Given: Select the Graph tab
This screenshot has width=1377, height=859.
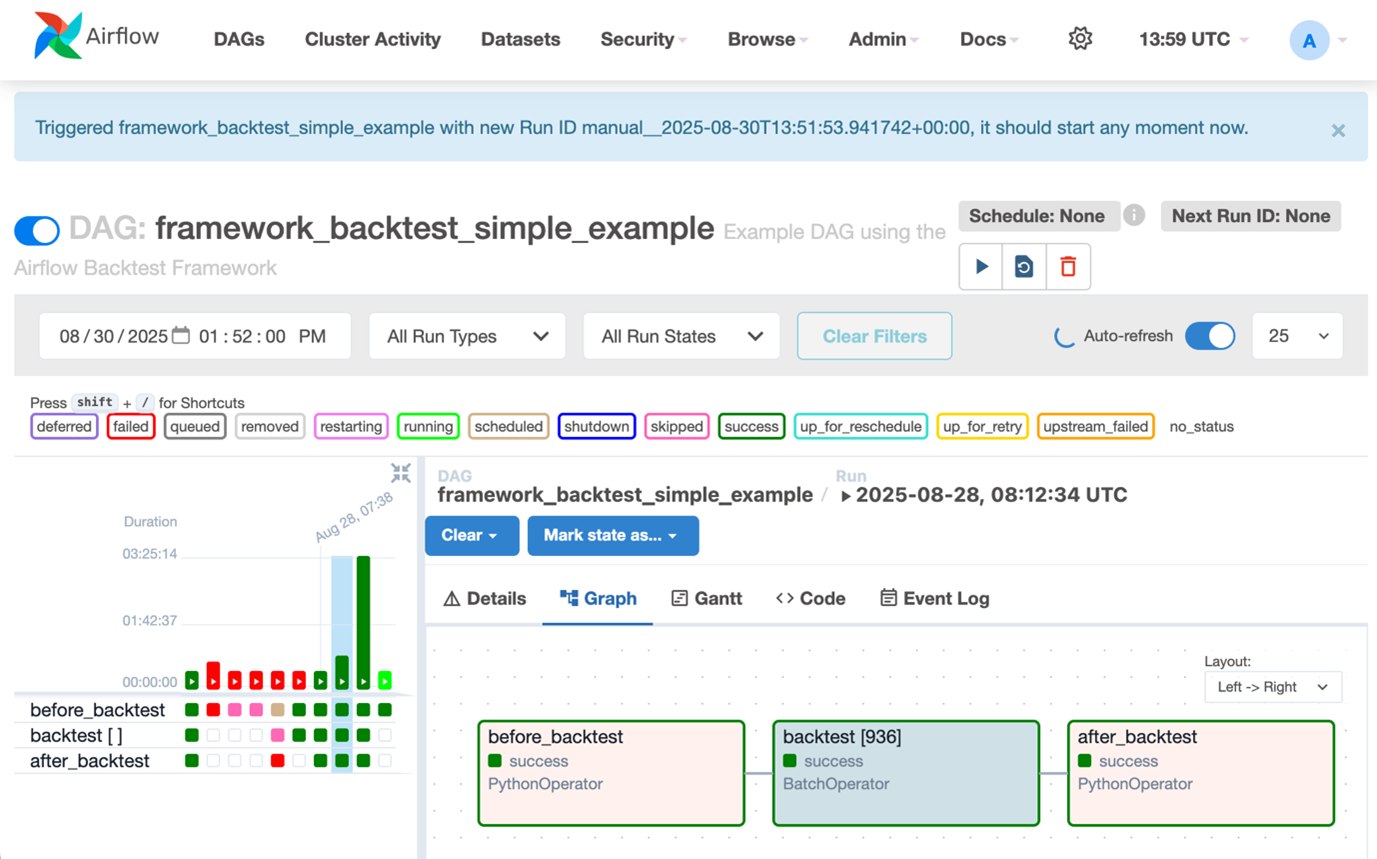Looking at the screenshot, I should tap(598, 598).
